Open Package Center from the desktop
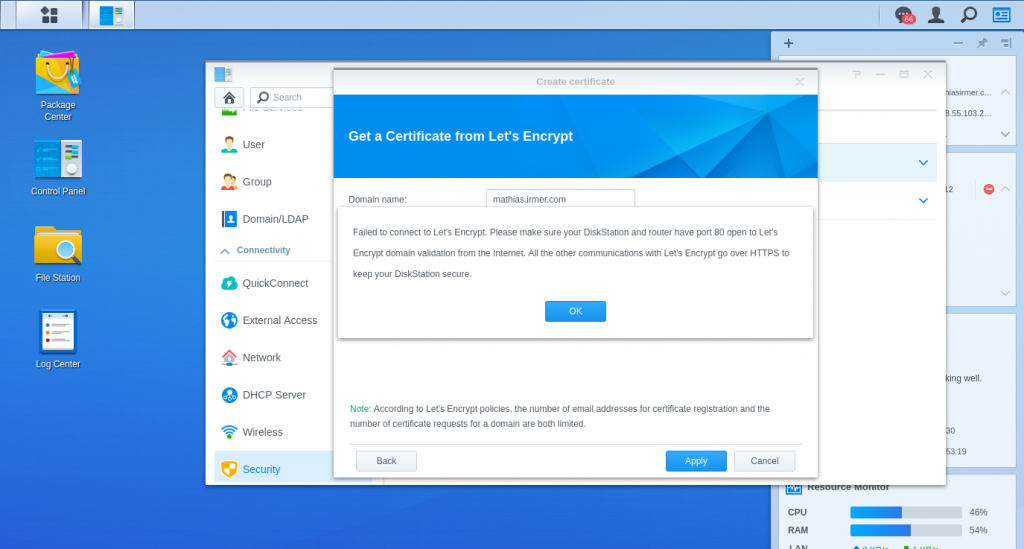 pyautogui.click(x=58, y=85)
